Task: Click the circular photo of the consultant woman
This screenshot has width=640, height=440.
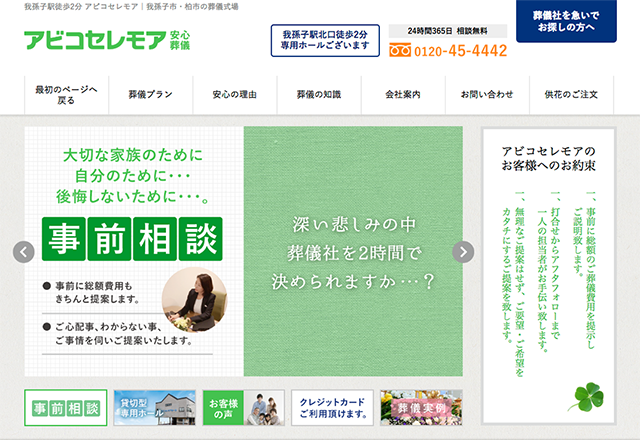Action: pyautogui.click(x=194, y=300)
